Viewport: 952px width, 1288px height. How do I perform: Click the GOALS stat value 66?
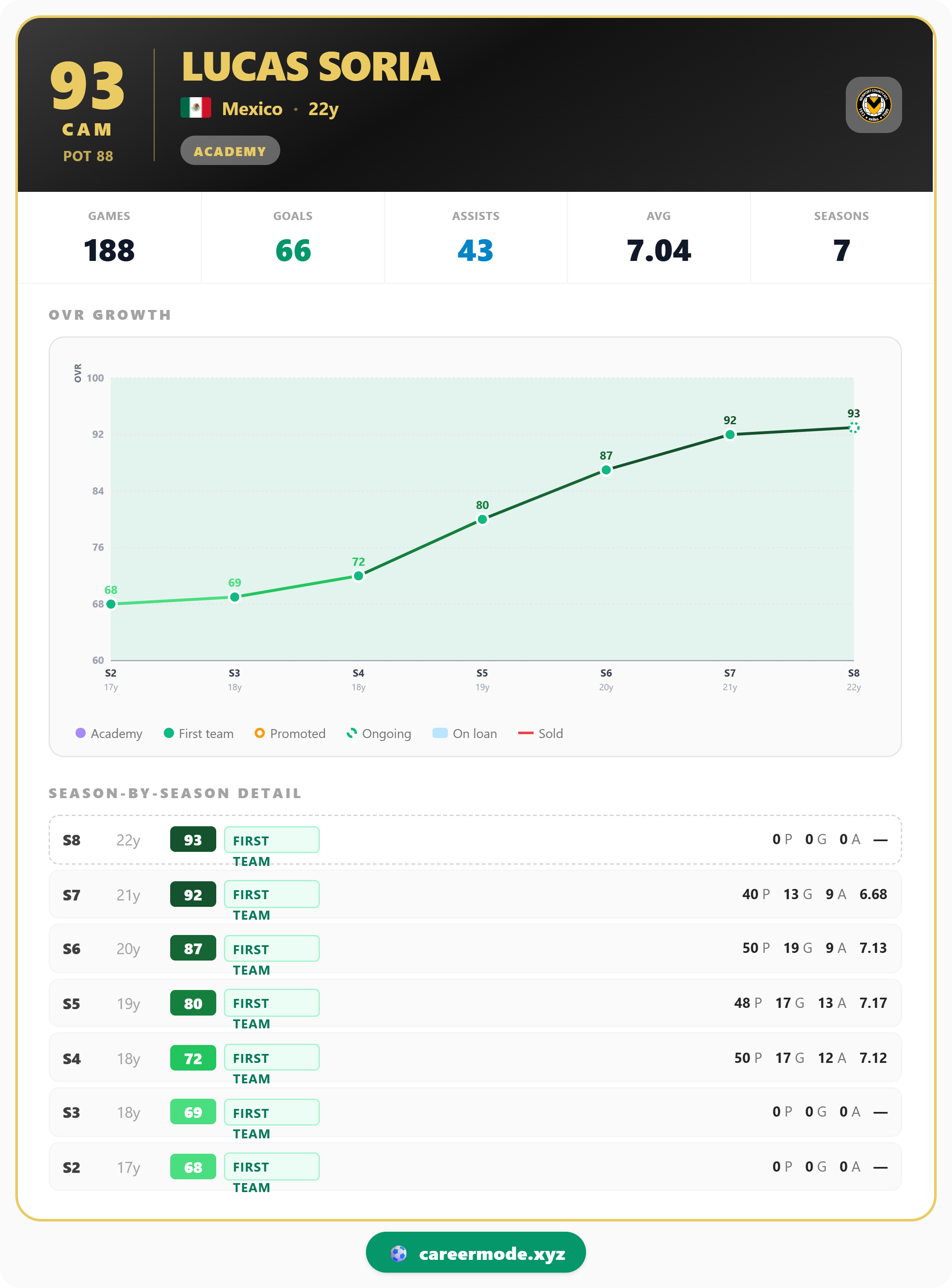(x=293, y=251)
